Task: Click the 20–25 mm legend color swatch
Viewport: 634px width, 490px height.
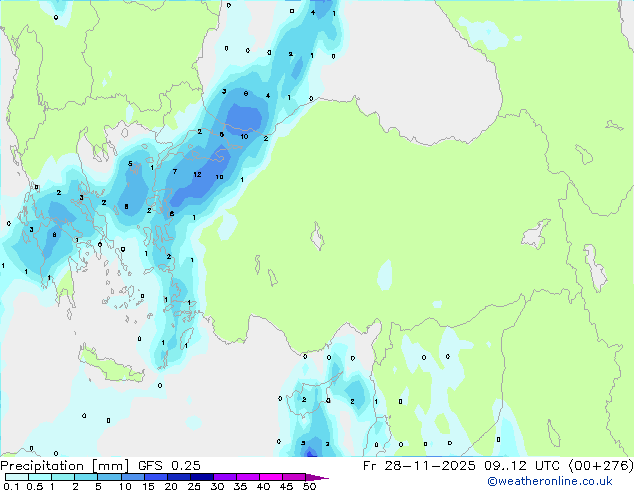Action: click(178, 477)
